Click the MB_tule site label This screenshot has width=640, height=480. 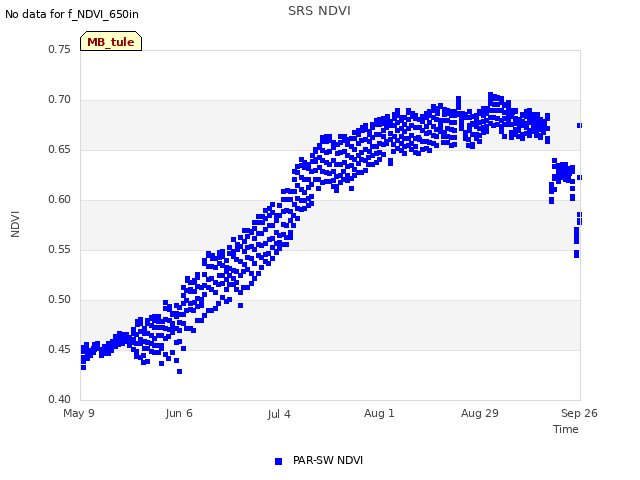(111, 41)
